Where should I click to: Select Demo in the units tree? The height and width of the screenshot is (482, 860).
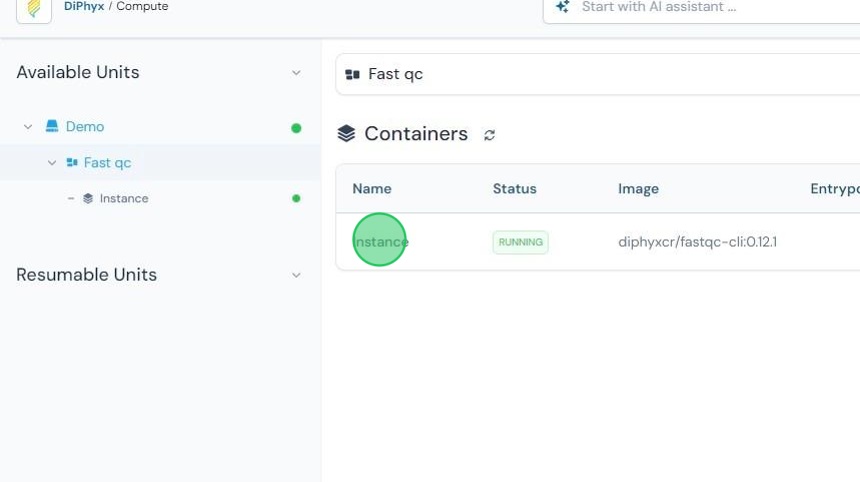click(x=85, y=127)
